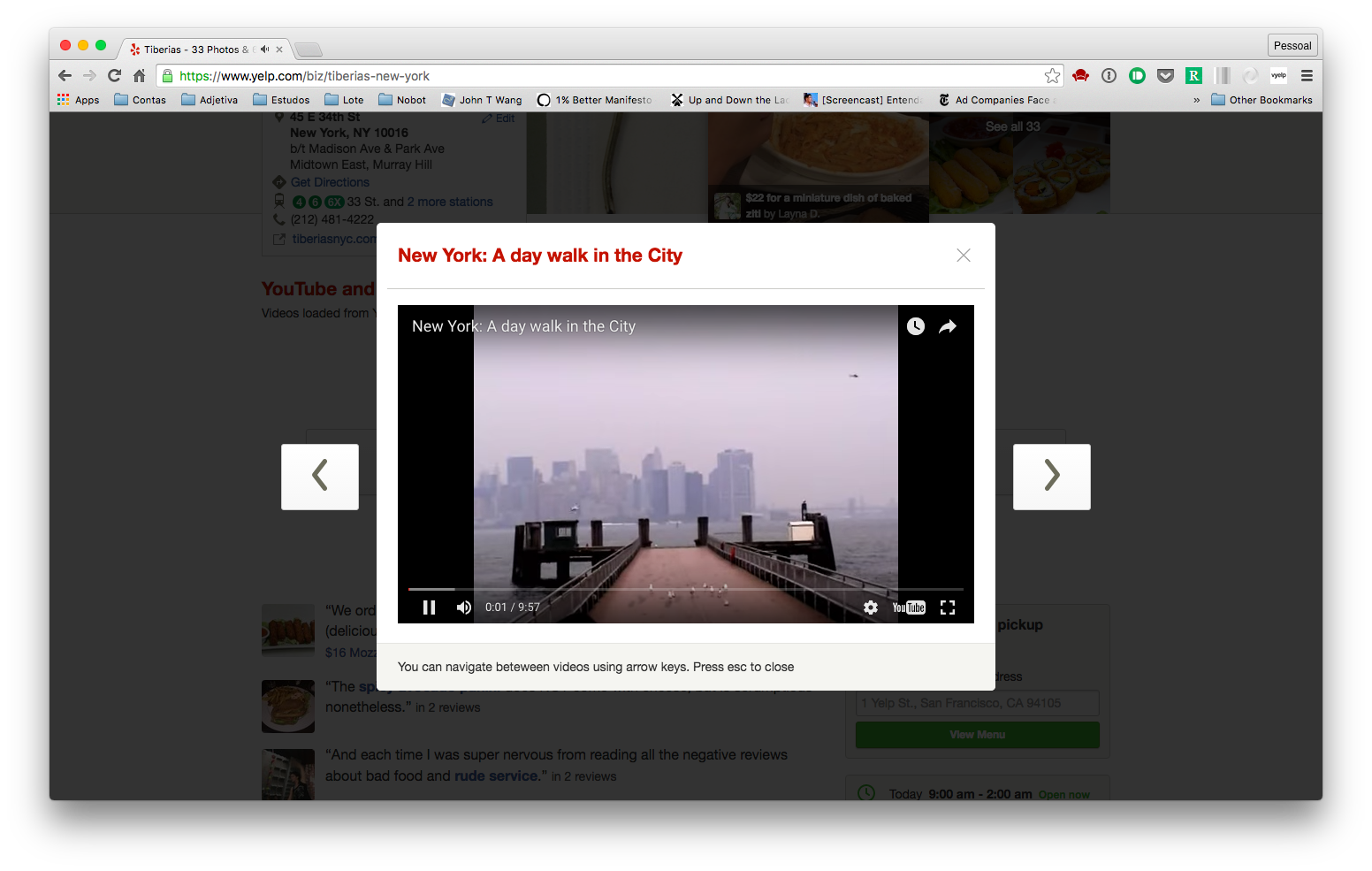Click the browser forward arrow
The height and width of the screenshot is (871, 1372).
(89, 76)
